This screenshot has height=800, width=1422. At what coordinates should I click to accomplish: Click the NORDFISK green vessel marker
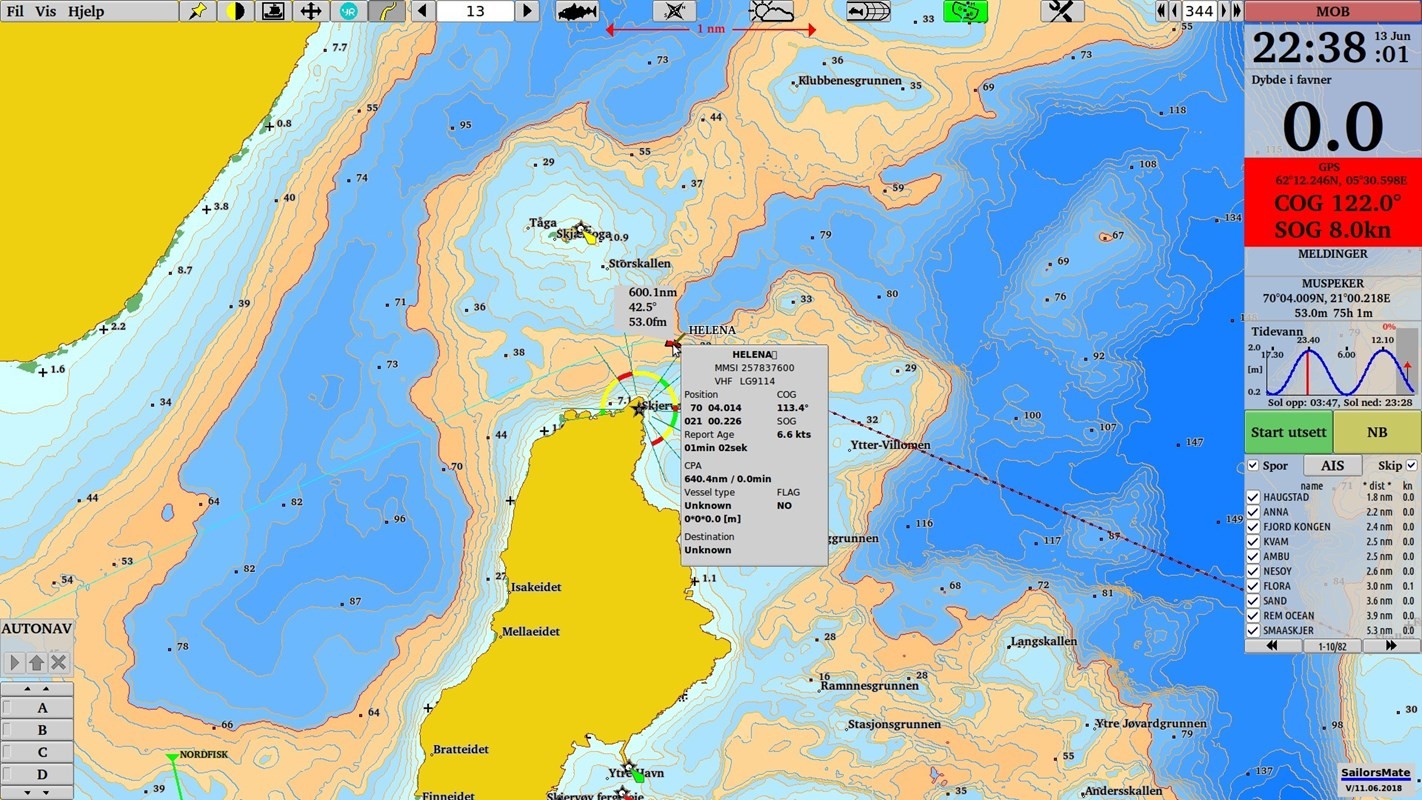coord(173,759)
